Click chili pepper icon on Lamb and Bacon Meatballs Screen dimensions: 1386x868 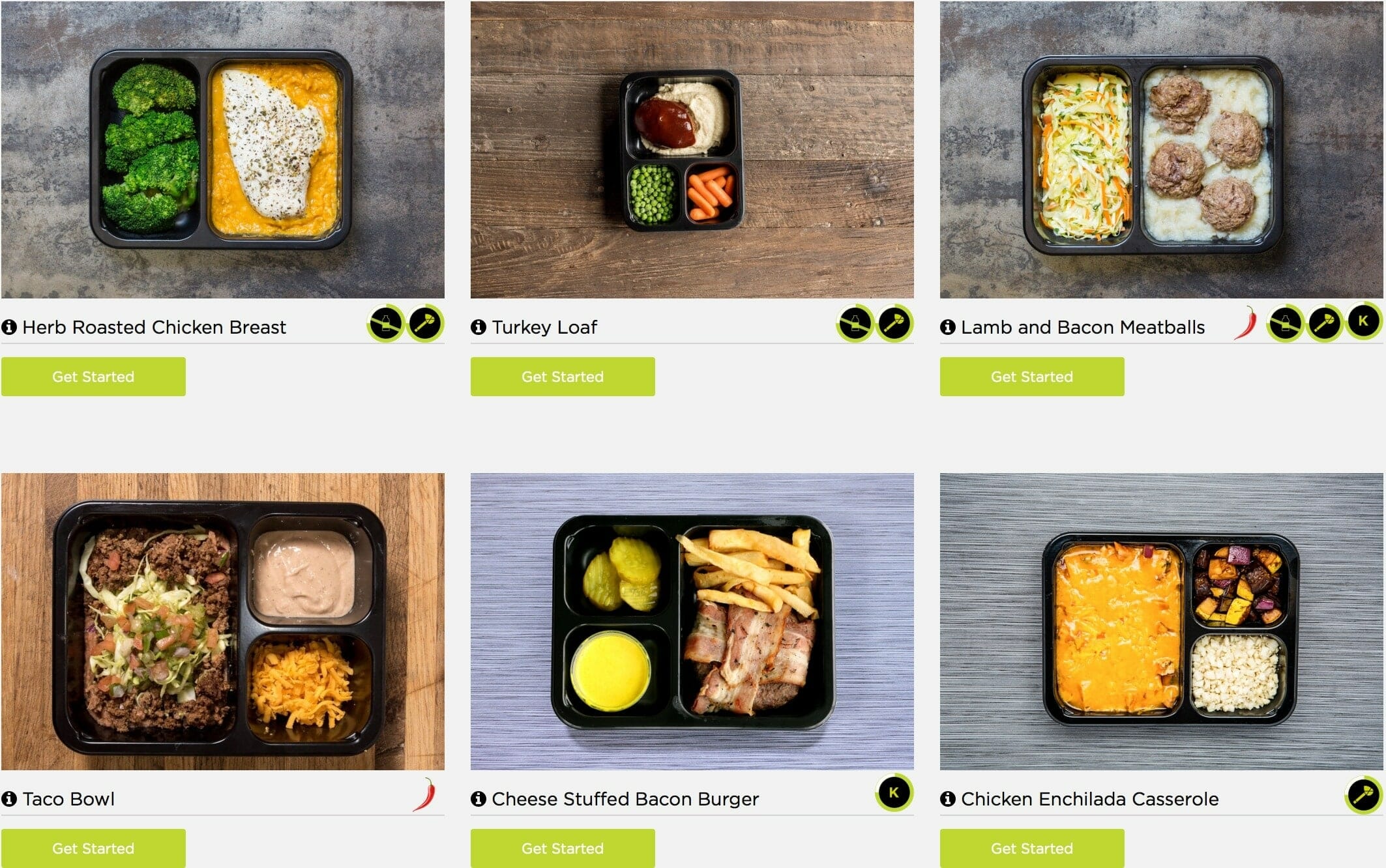click(1245, 323)
